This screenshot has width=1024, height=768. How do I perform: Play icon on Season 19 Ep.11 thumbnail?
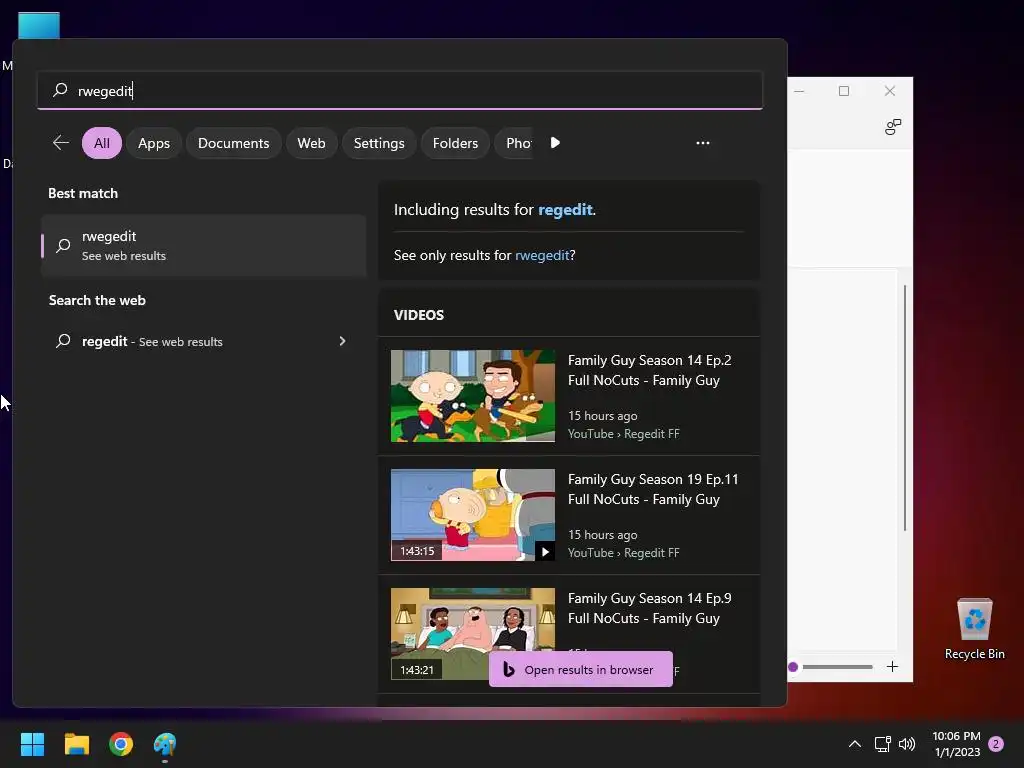point(545,551)
